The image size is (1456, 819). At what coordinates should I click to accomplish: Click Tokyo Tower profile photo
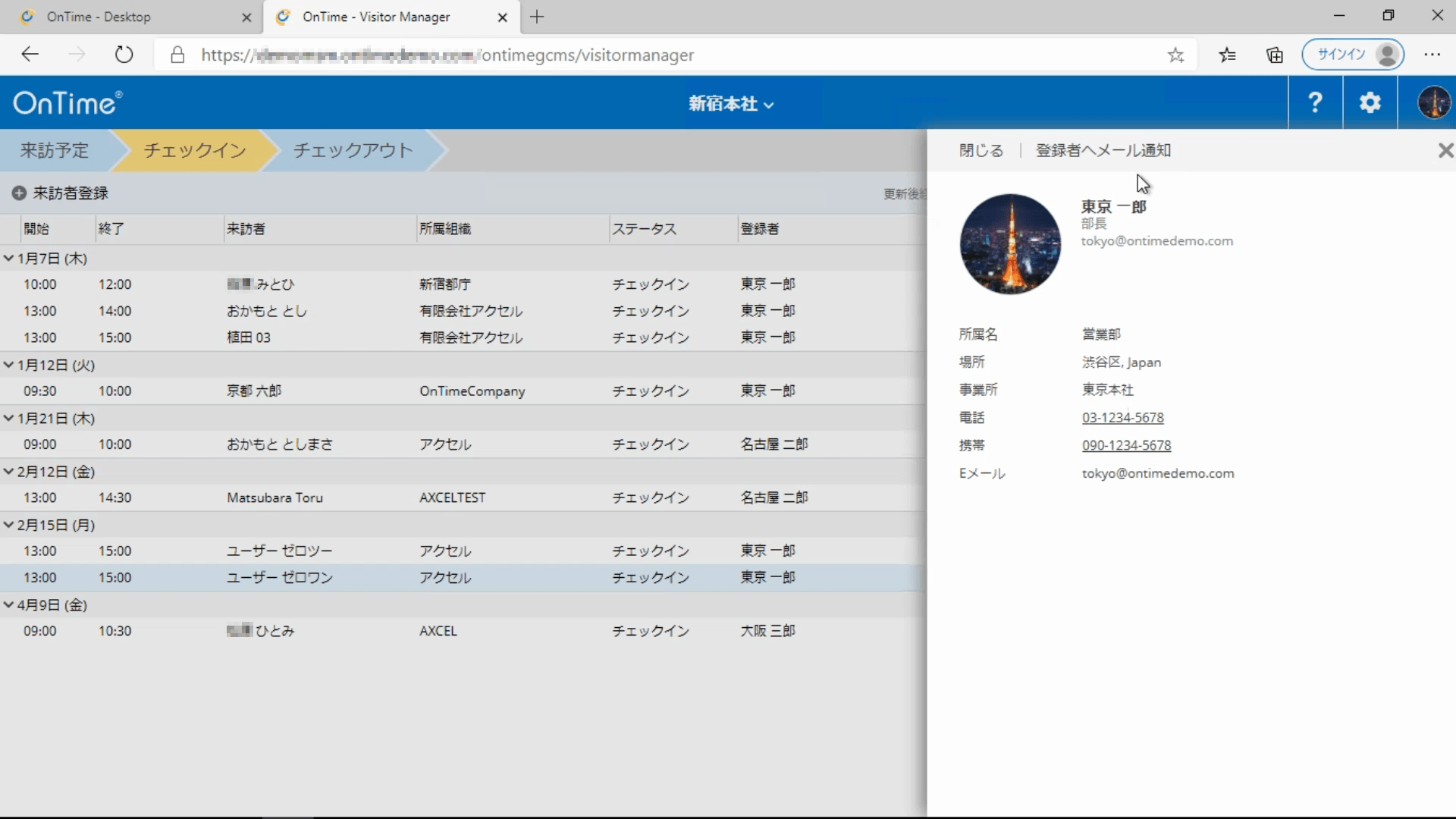tap(1010, 244)
